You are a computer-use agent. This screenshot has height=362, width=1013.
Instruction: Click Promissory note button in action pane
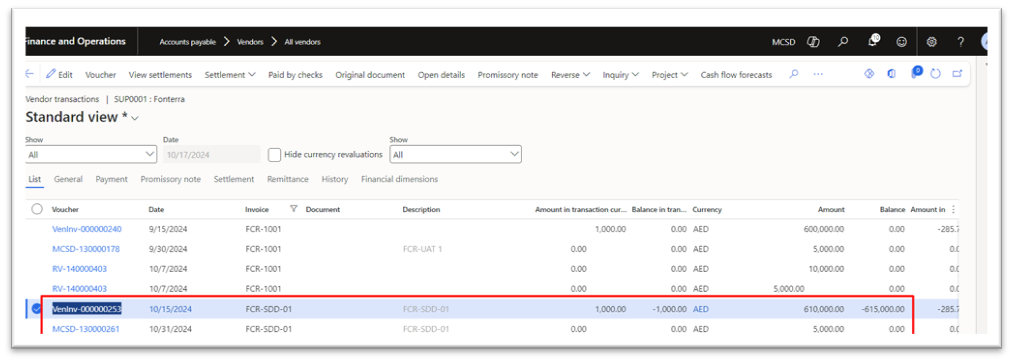508,75
